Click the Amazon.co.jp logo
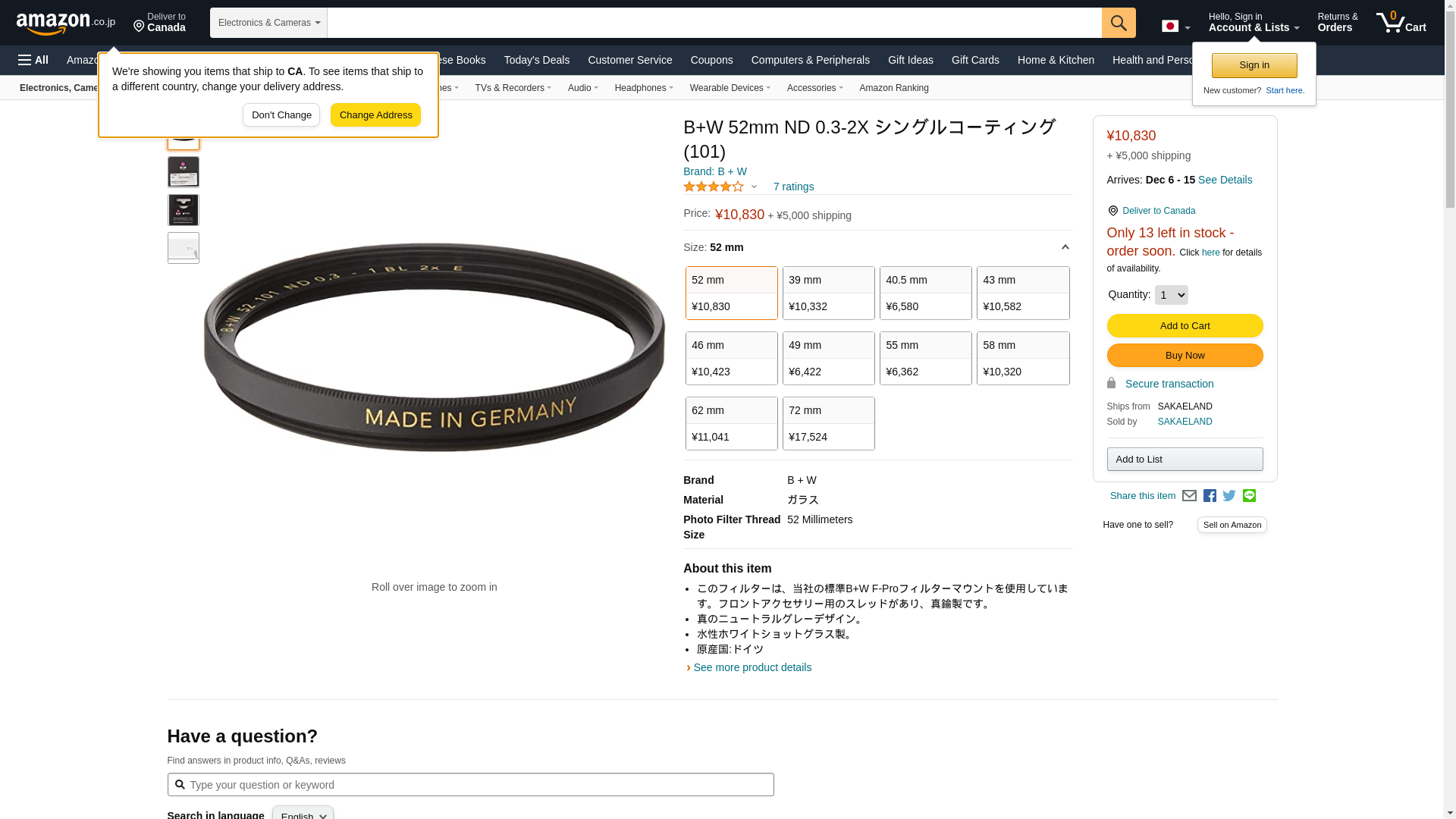The height and width of the screenshot is (819, 1456). [66, 24]
